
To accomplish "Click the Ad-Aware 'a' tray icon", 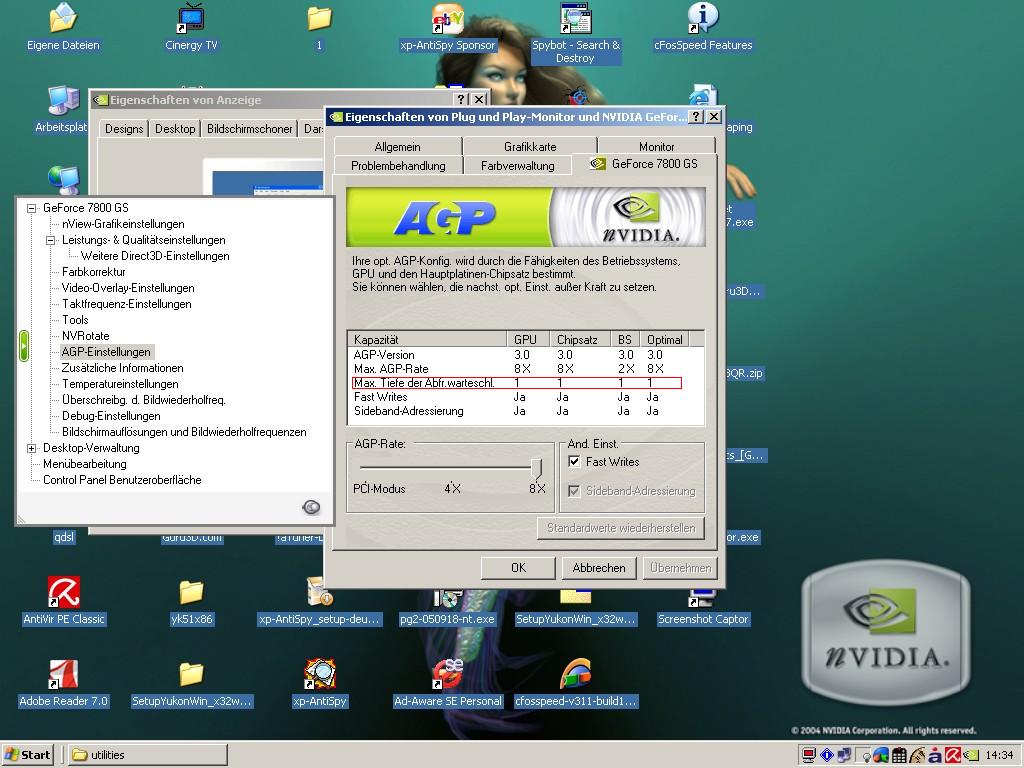I will pos(935,756).
